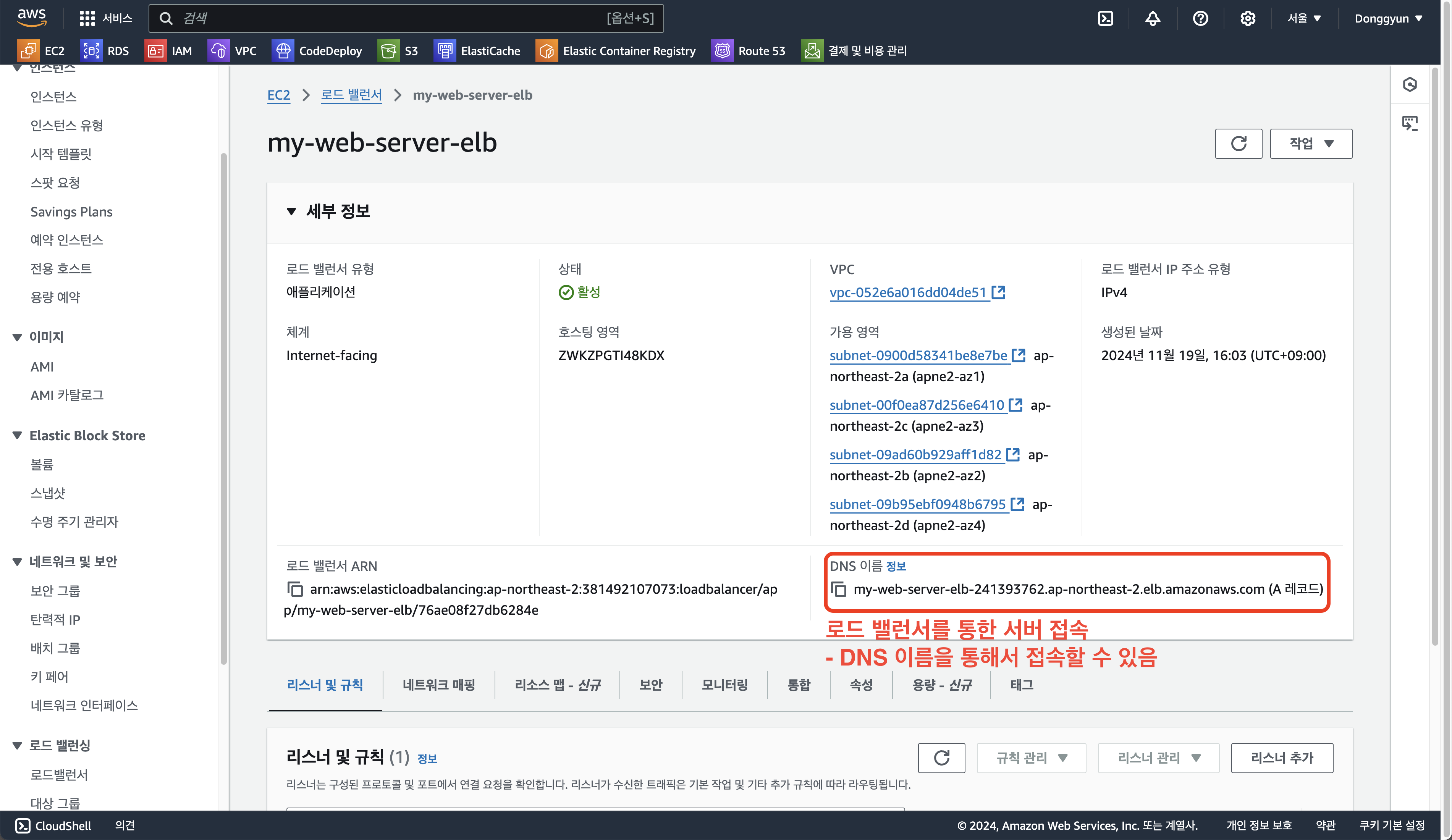
Task: Switch to the 모니터링 tab
Action: (x=724, y=685)
